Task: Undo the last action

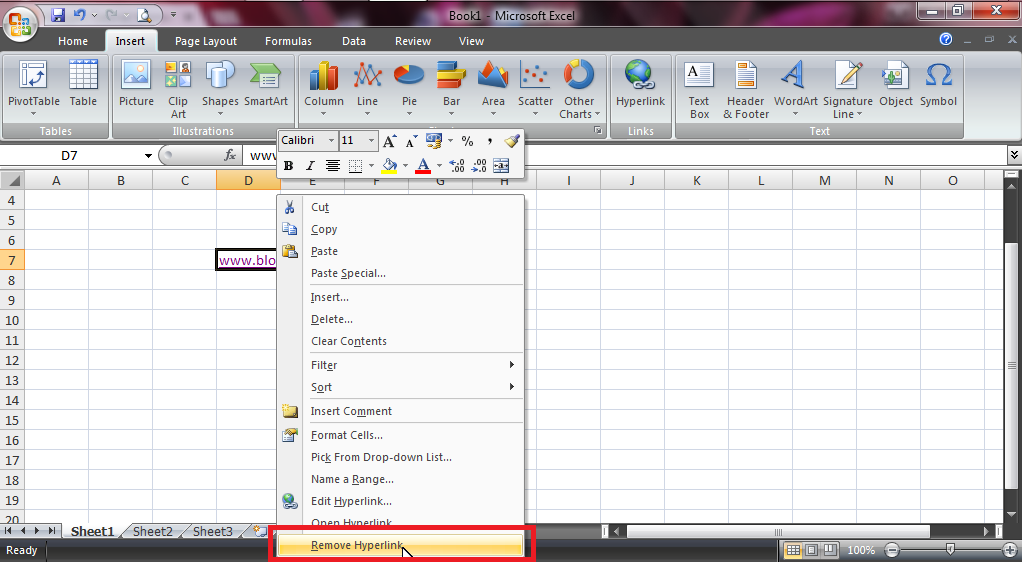Action: tap(80, 14)
